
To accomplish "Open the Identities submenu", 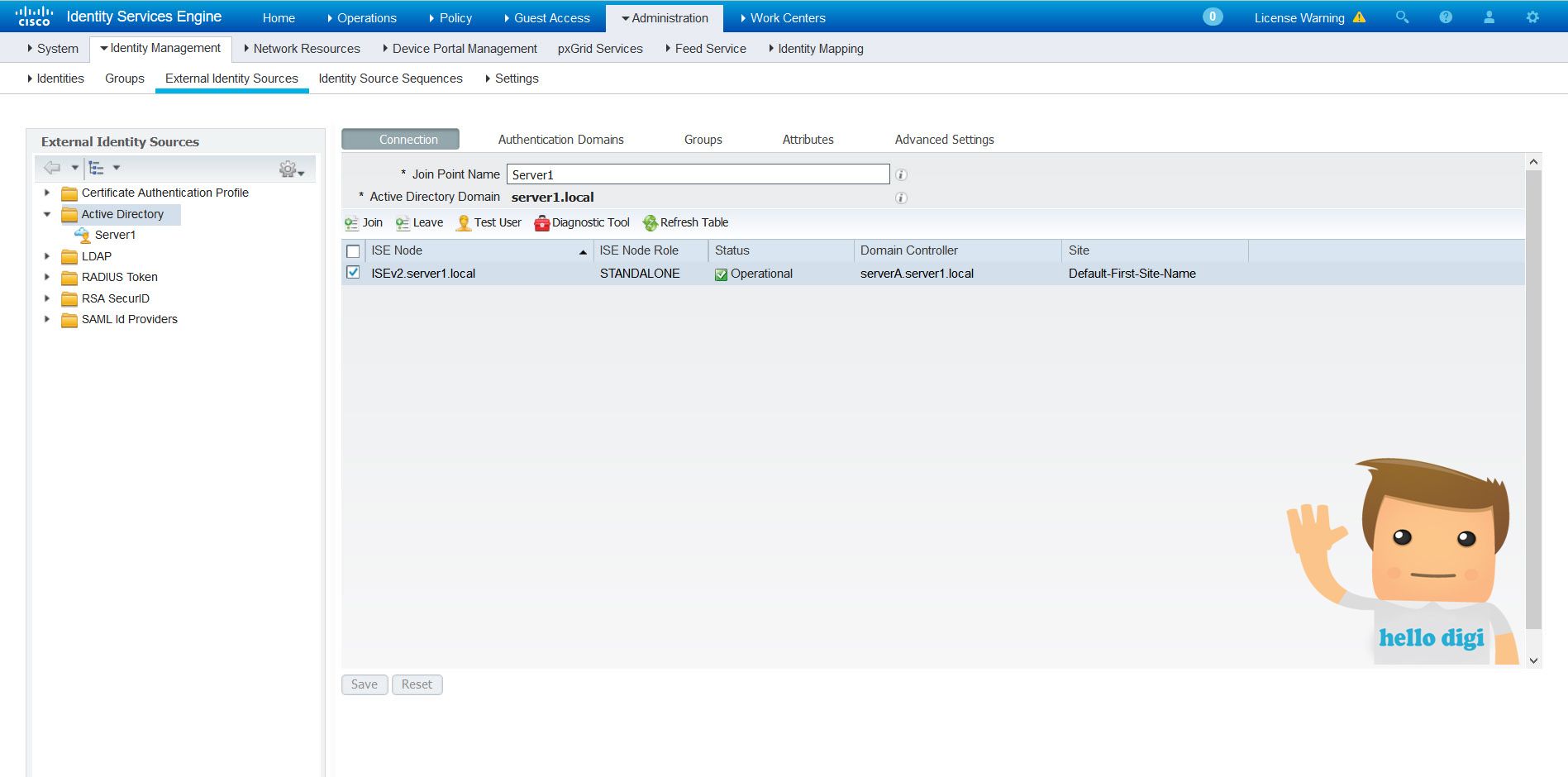I will tap(56, 79).
